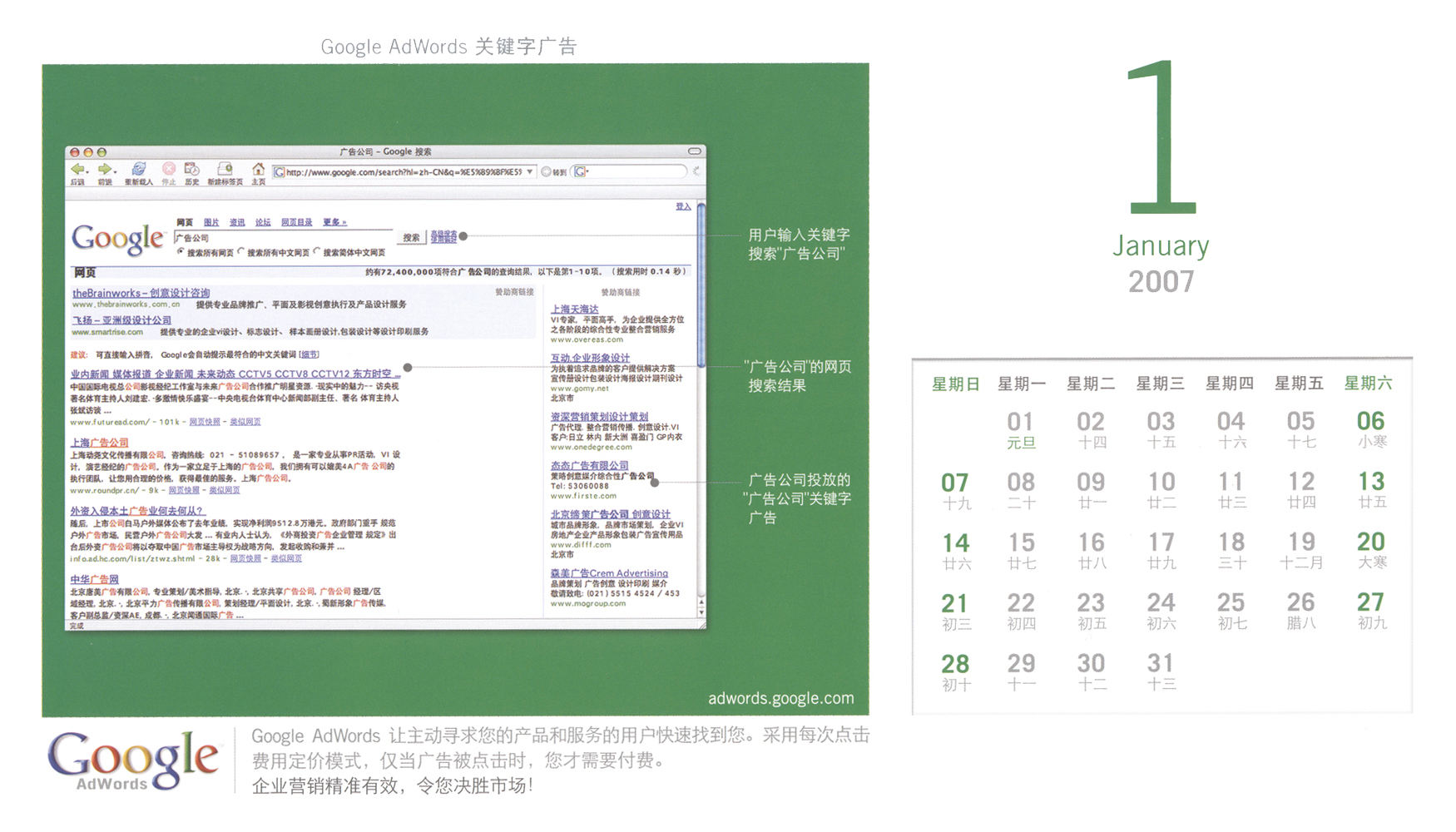
Task: Open 类似网页 for www.futuread.com result
Action: 245,422
